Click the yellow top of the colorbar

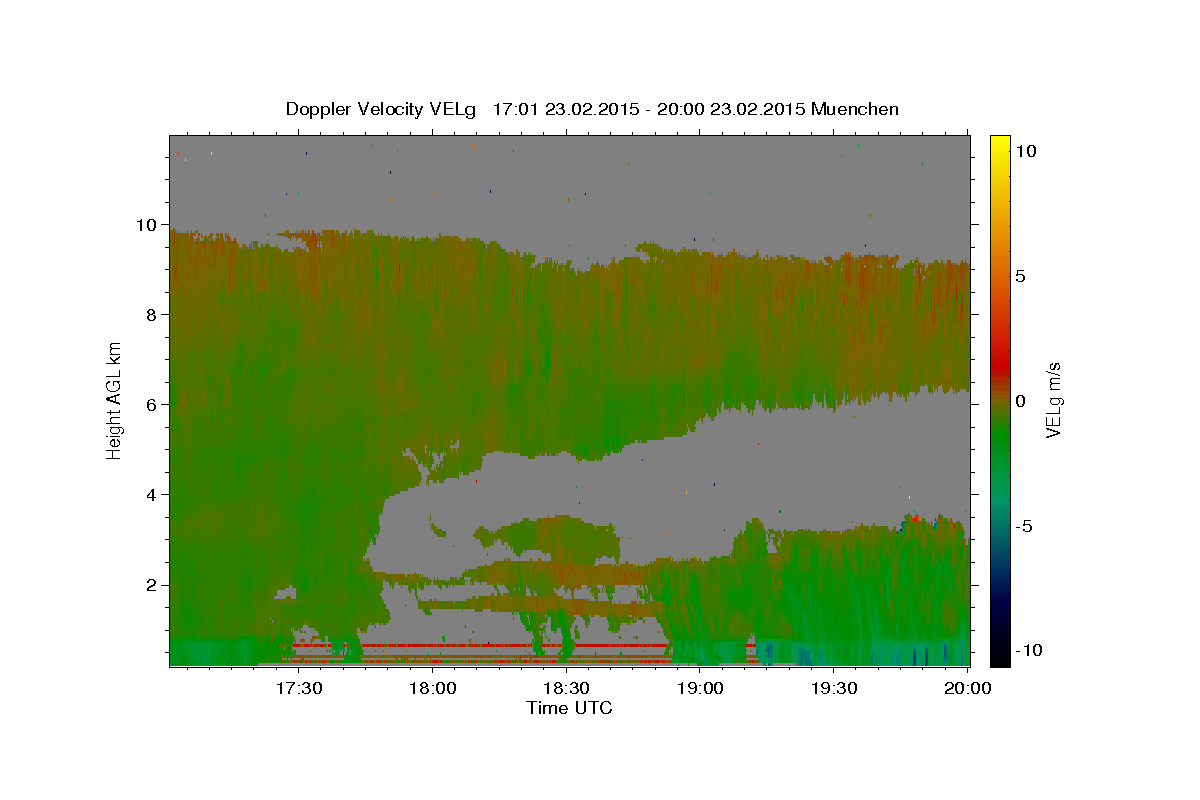coord(1000,145)
